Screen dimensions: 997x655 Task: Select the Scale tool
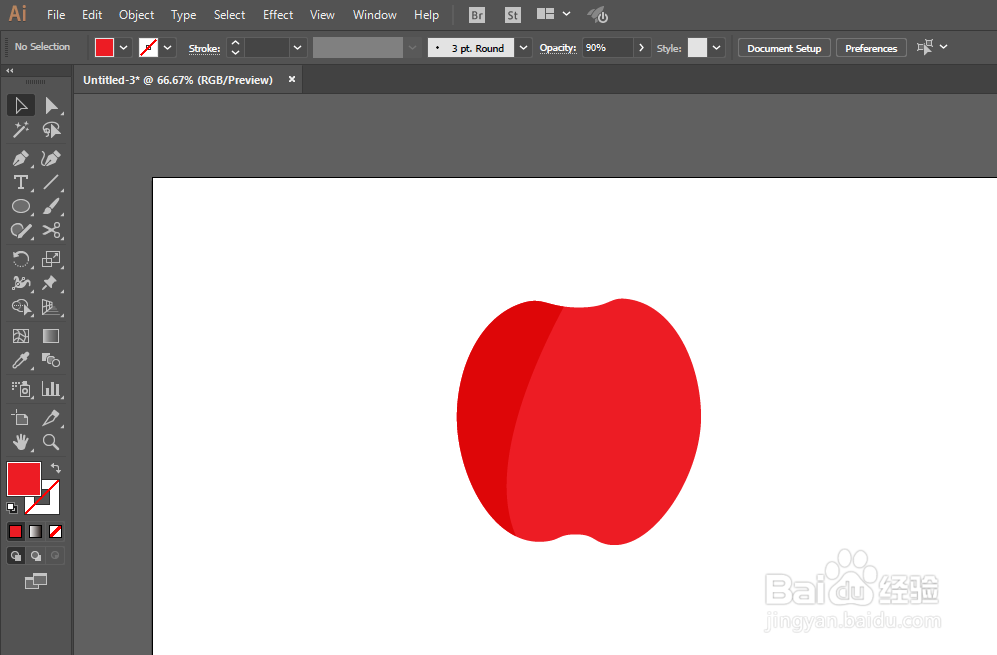point(51,259)
